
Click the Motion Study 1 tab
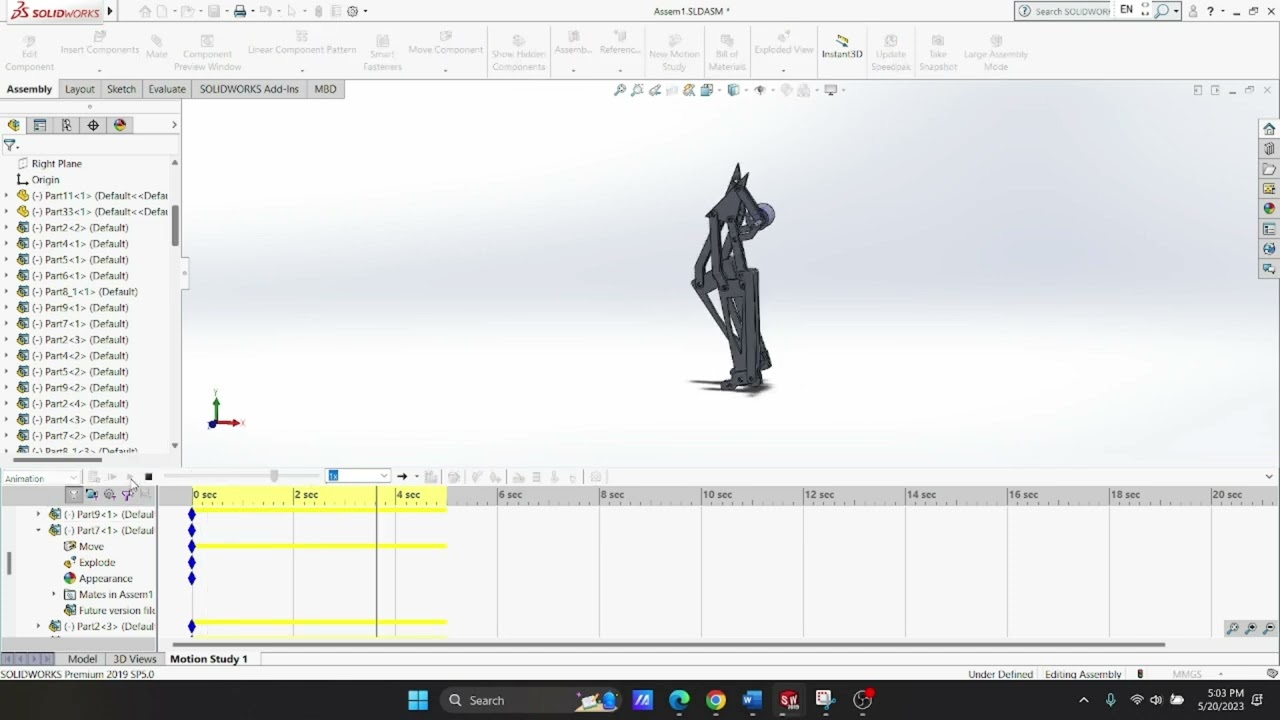point(209,659)
